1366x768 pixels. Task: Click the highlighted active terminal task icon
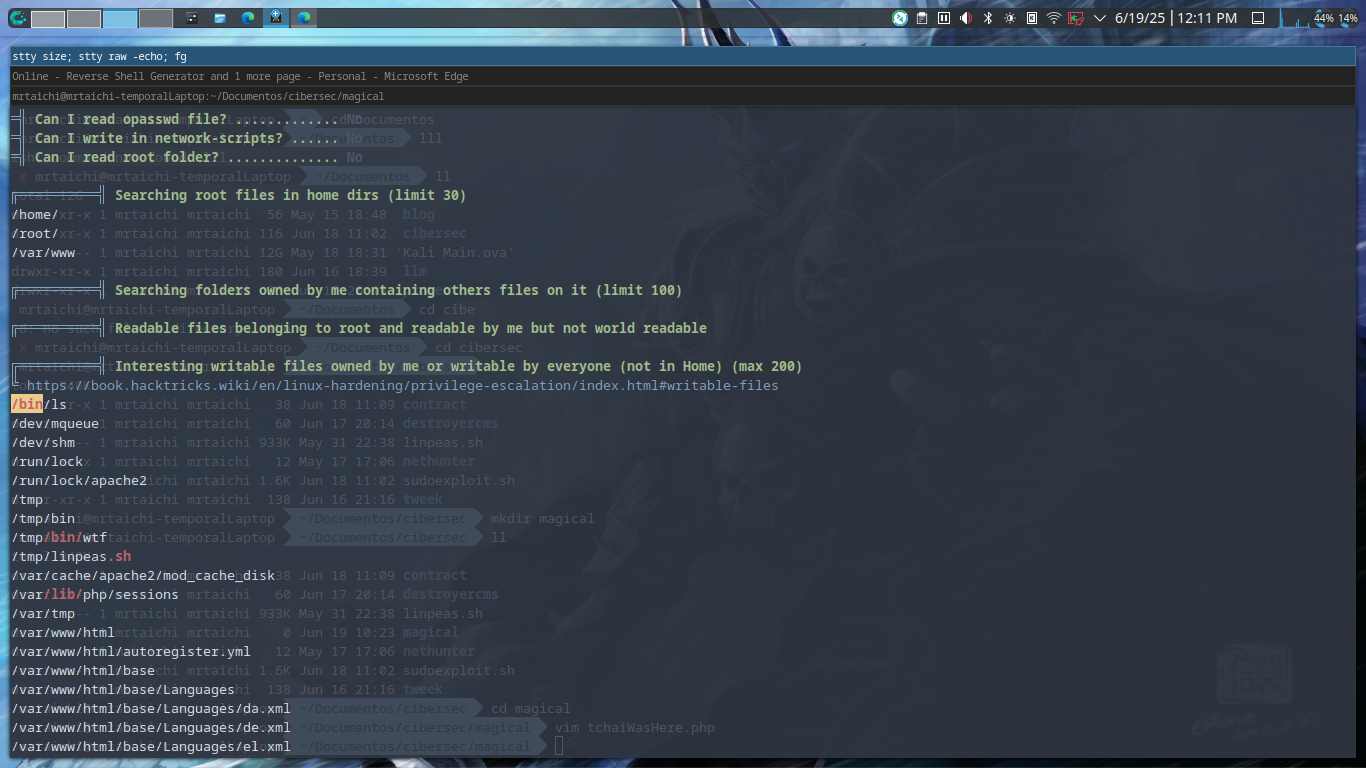coord(276,18)
